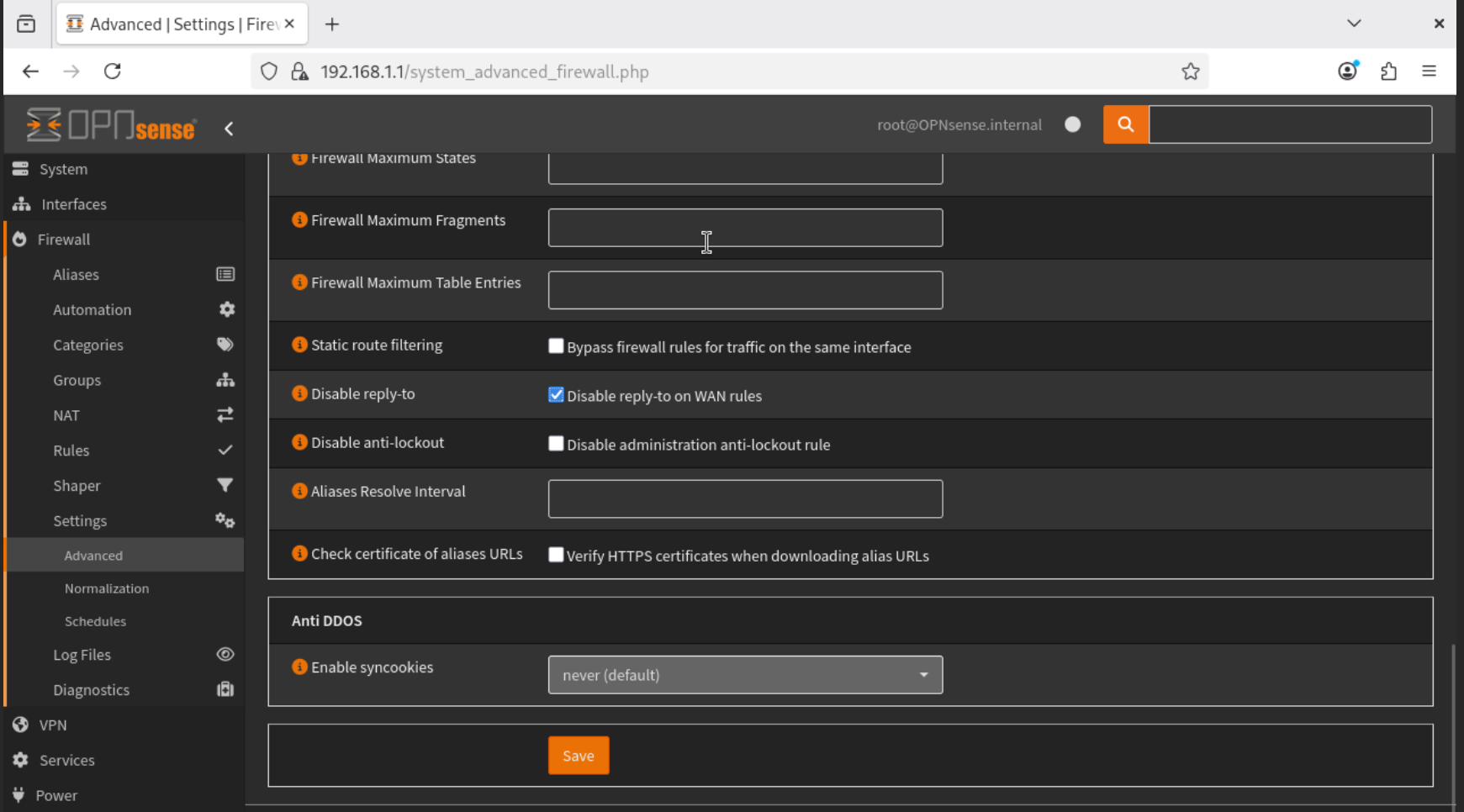The height and width of the screenshot is (812, 1464).
Task: Open the browser extensions puzzle icon
Action: (1388, 71)
